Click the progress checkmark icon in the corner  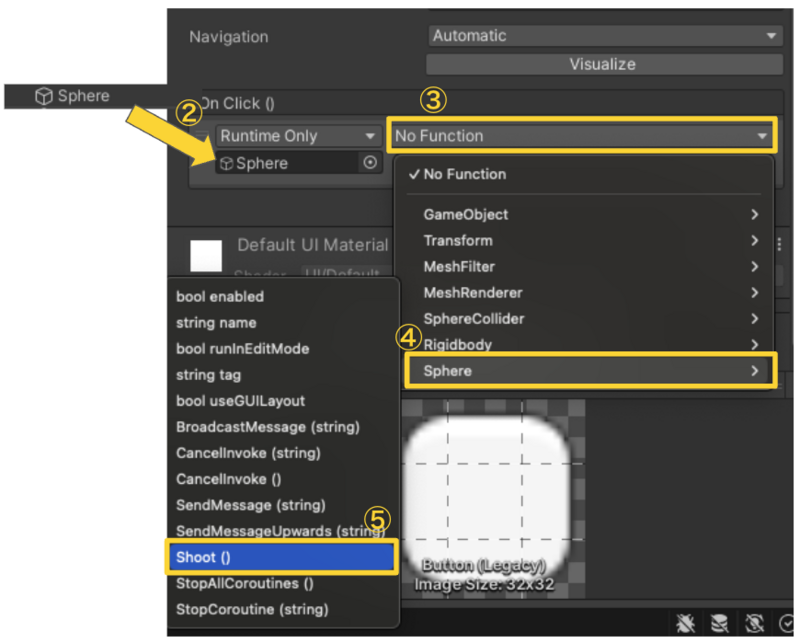coord(787,622)
